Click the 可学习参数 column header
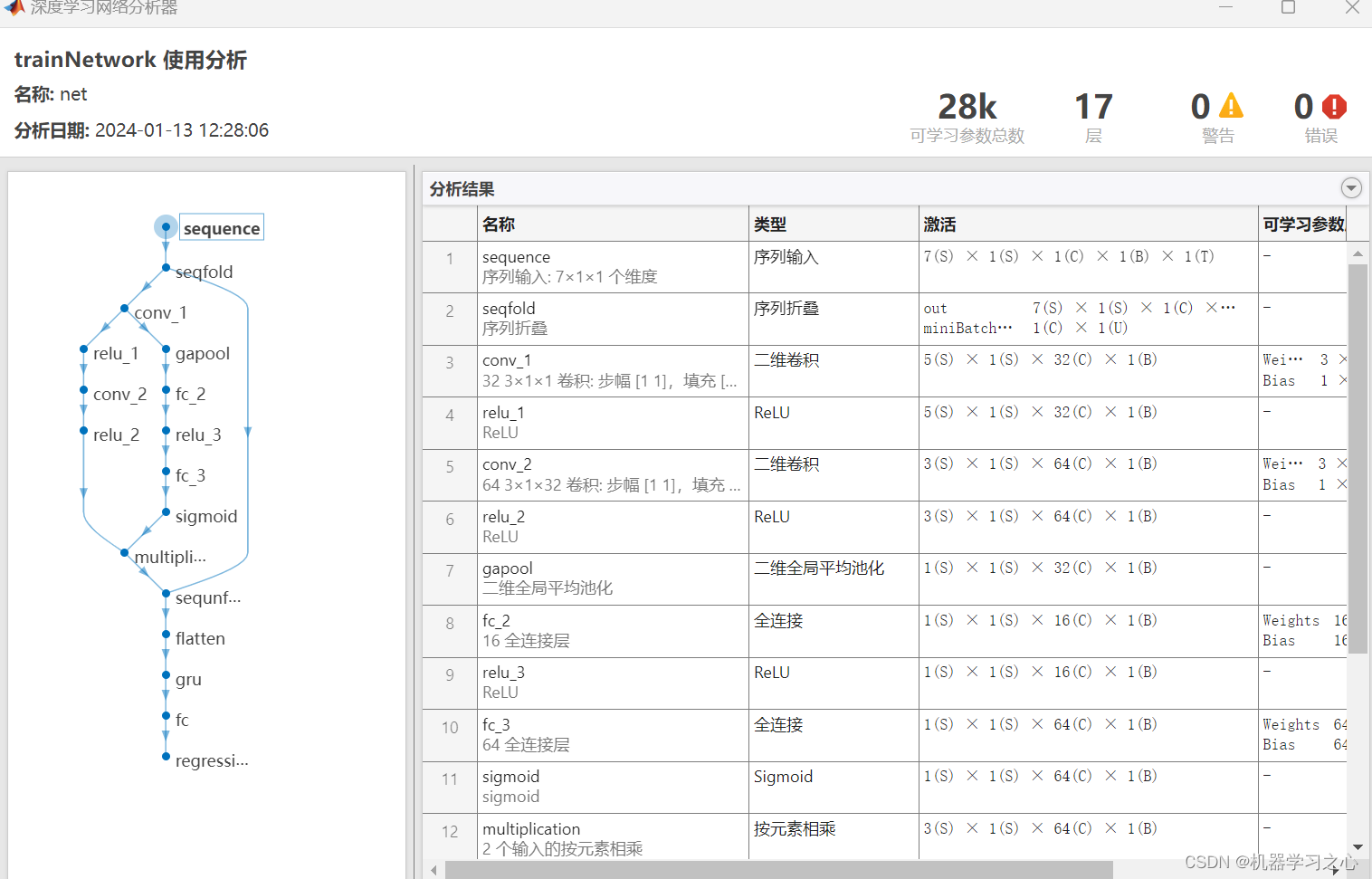Screen dimensions: 1372x879 coord(1302,224)
